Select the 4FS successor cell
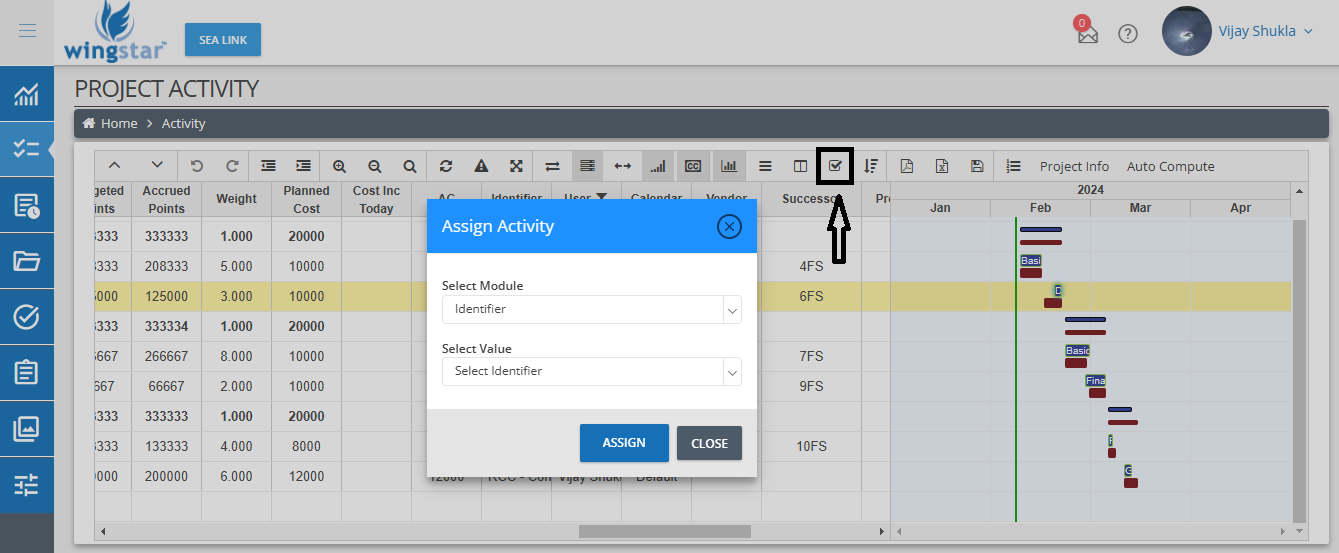 click(811, 267)
